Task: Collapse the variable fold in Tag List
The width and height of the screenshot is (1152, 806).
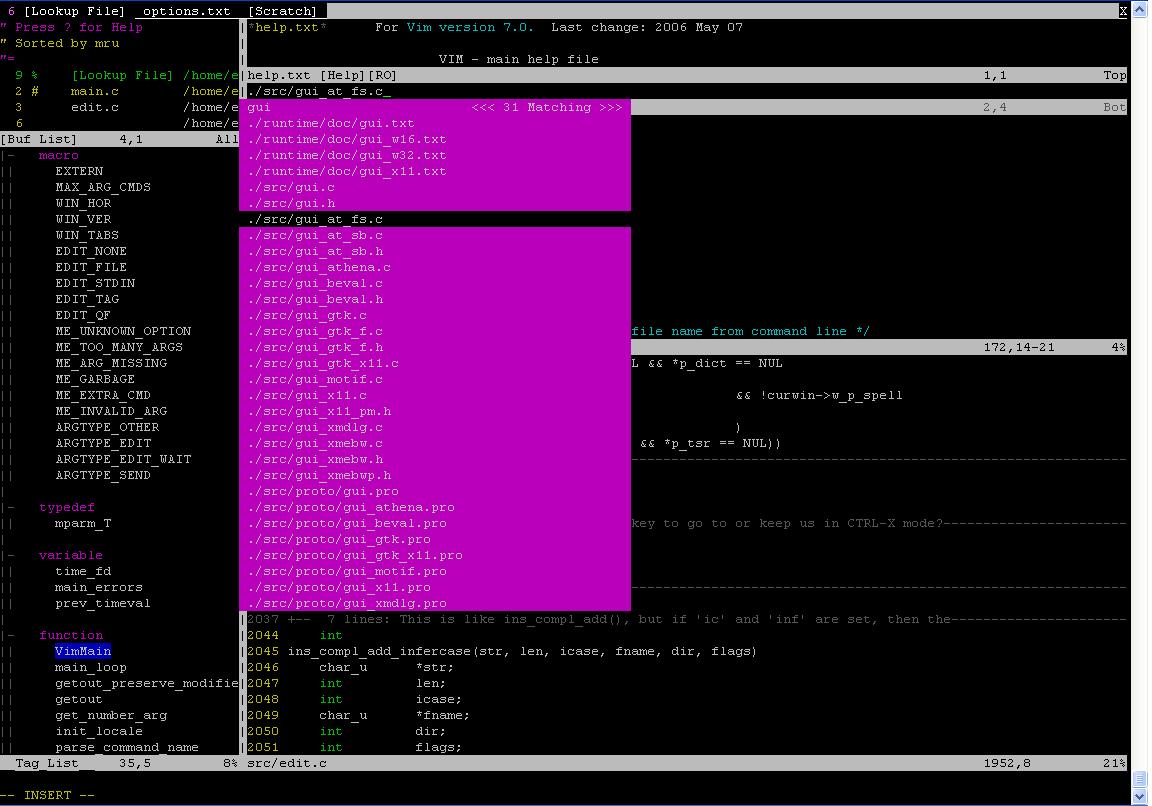Action: pyautogui.click(x=11, y=555)
